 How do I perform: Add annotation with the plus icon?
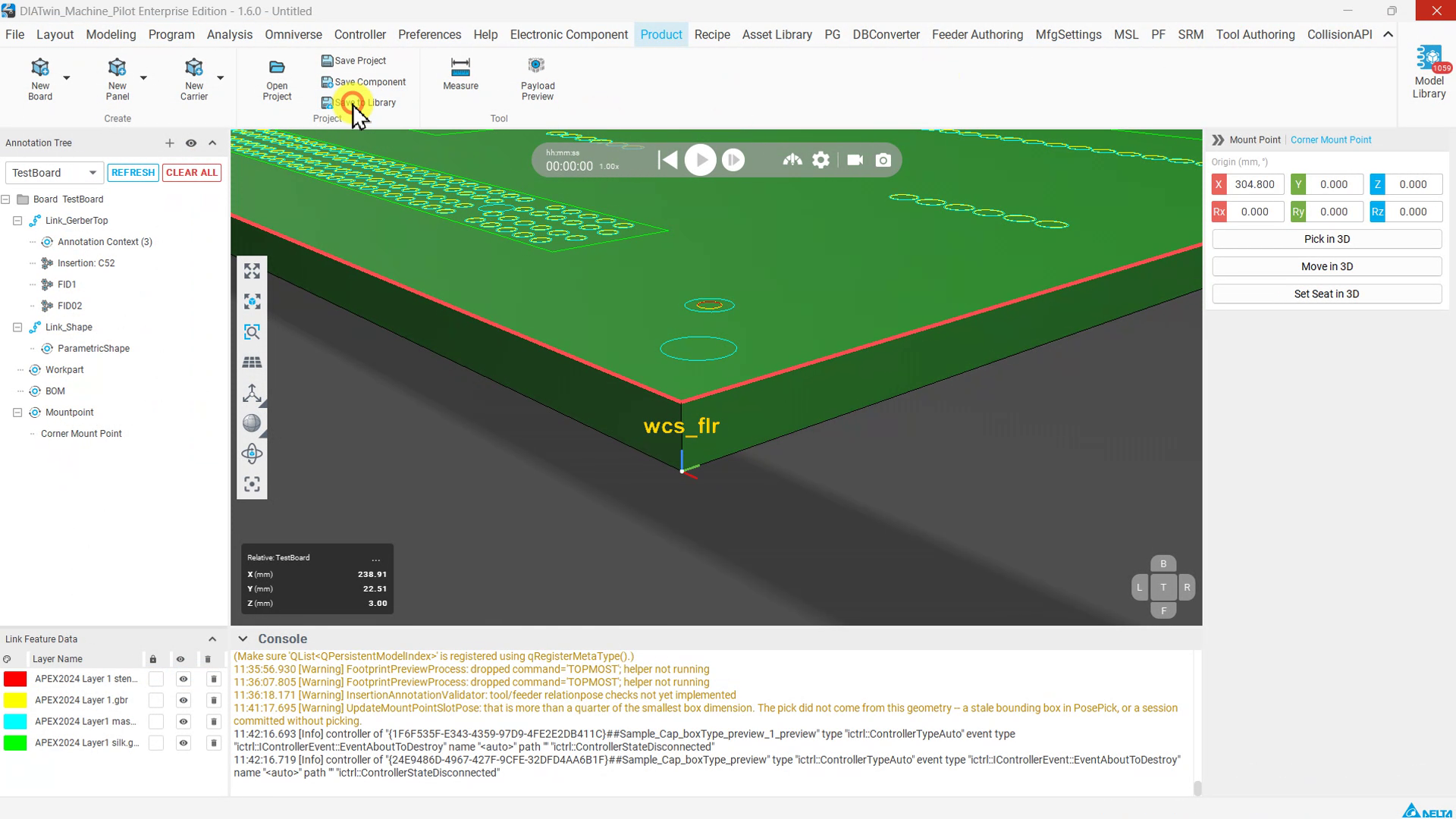tap(169, 143)
